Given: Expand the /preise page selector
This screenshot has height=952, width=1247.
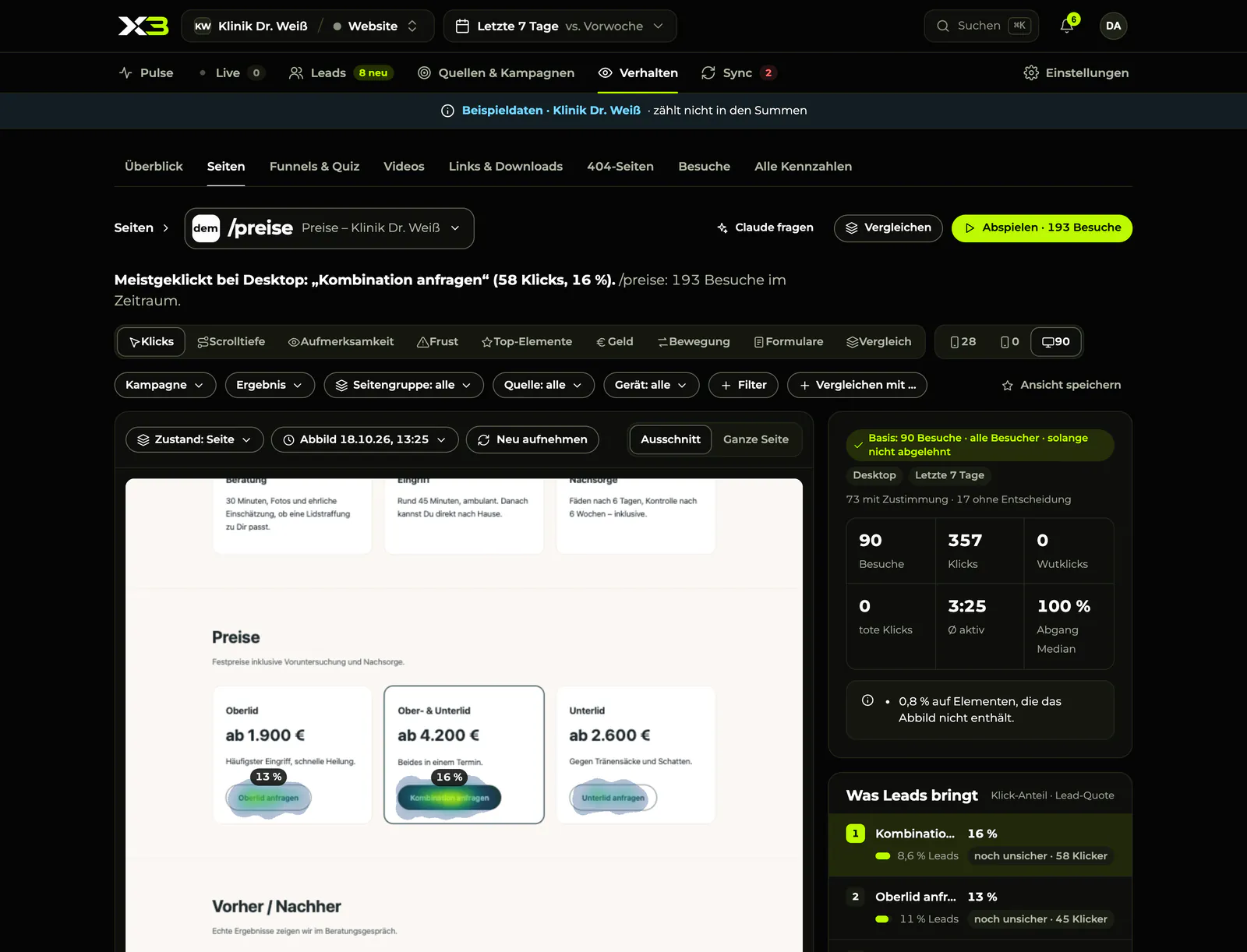Looking at the screenshot, I should (329, 228).
